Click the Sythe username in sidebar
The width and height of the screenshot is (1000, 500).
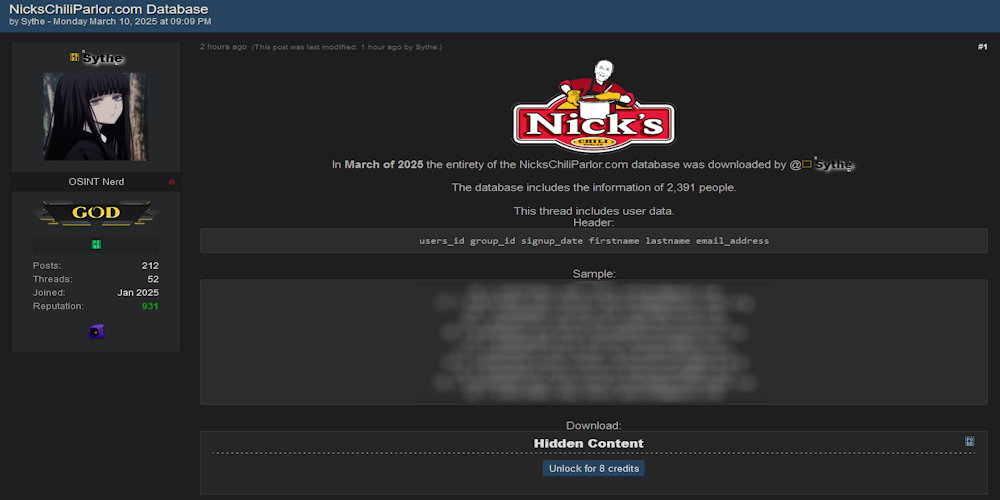pyautogui.click(x=103, y=58)
